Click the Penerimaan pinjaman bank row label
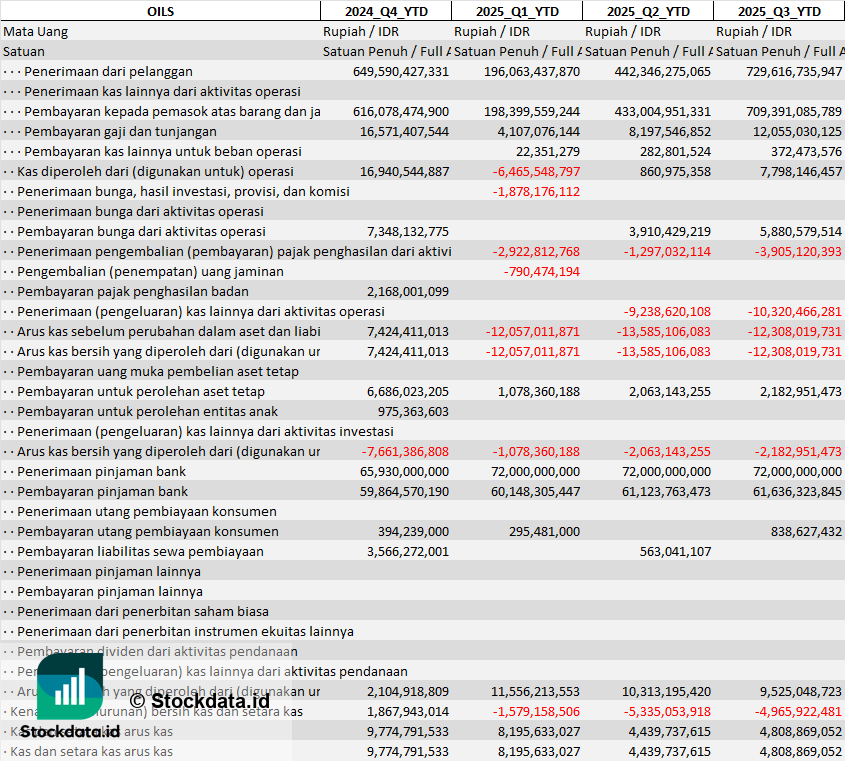Screen dimensions: 845x761 (x=102, y=471)
